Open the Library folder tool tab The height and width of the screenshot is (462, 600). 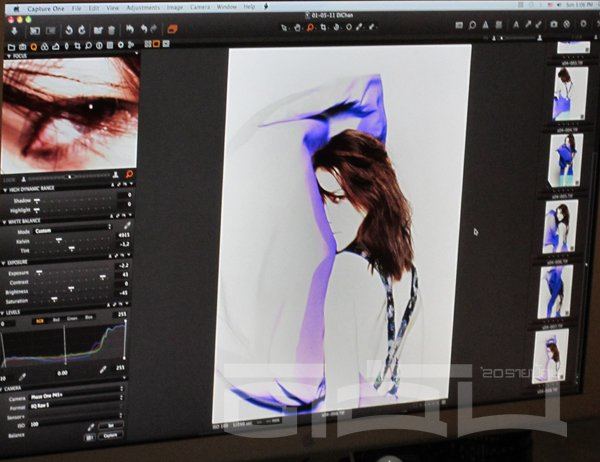tap(11, 47)
